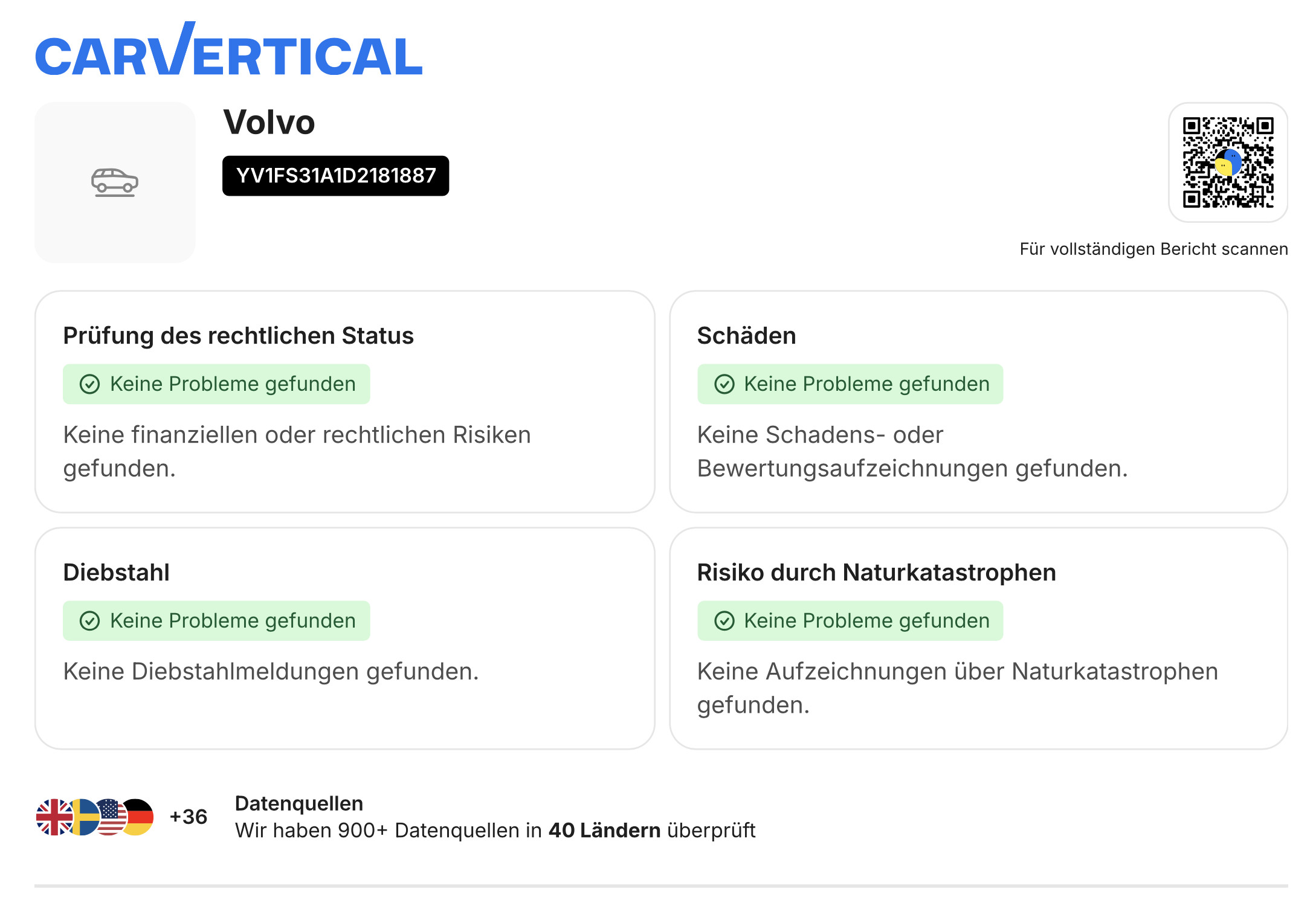The image size is (1316, 900).
Task: Click the carVertical logo
Action: click(228, 51)
